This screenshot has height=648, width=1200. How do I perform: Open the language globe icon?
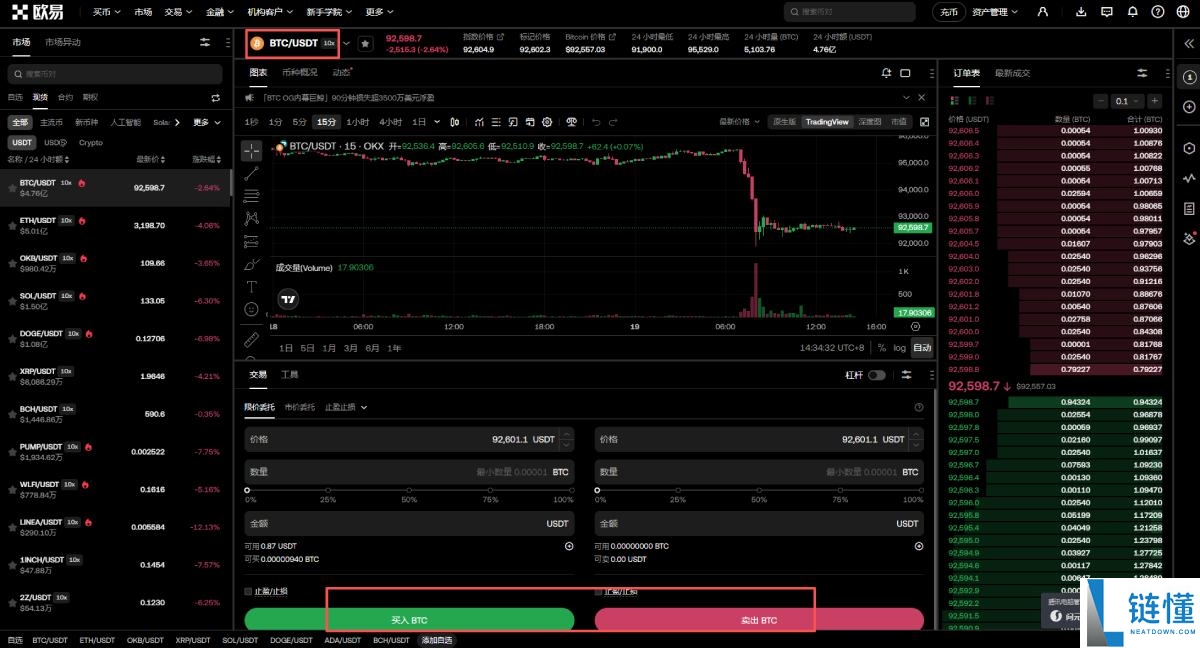click(x=1182, y=12)
